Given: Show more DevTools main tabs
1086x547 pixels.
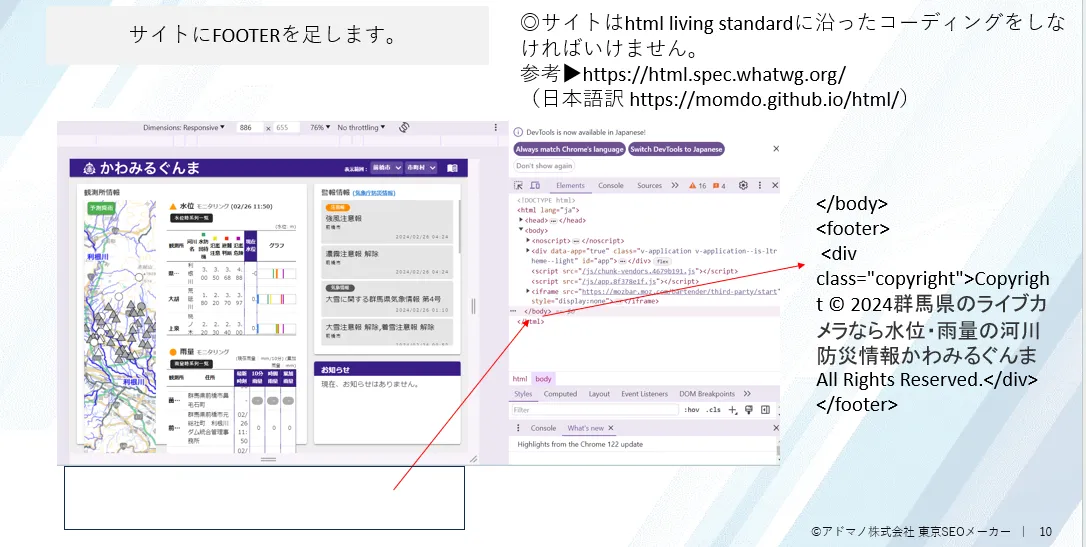Looking at the screenshot, I should coord(674,186).
